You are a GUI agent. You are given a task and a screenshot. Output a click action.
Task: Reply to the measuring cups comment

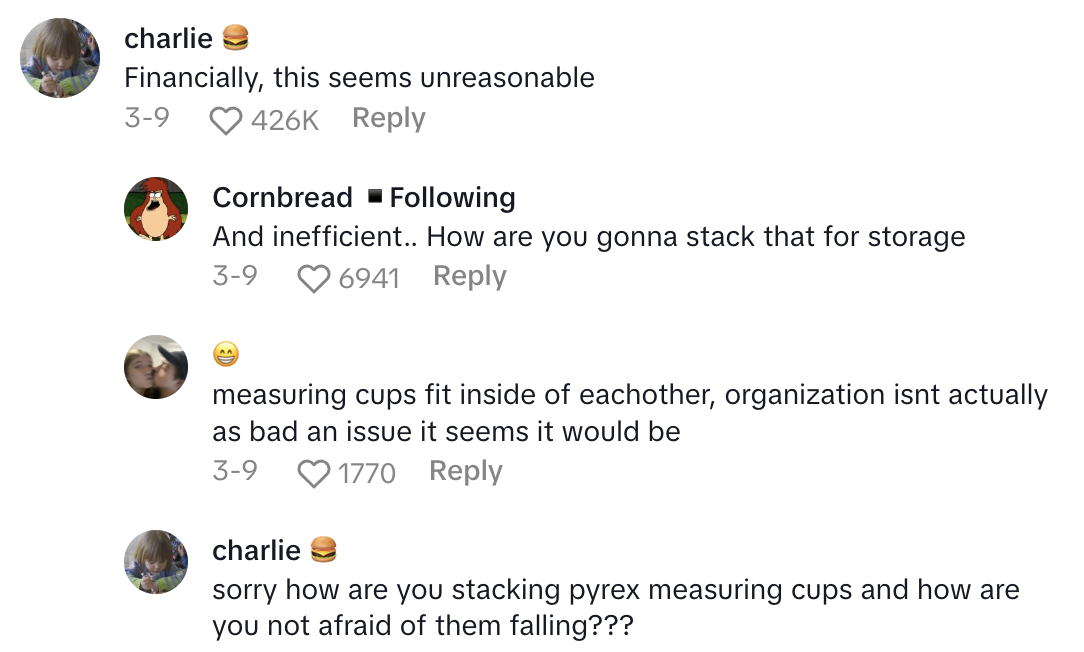[x=465, y=471]
